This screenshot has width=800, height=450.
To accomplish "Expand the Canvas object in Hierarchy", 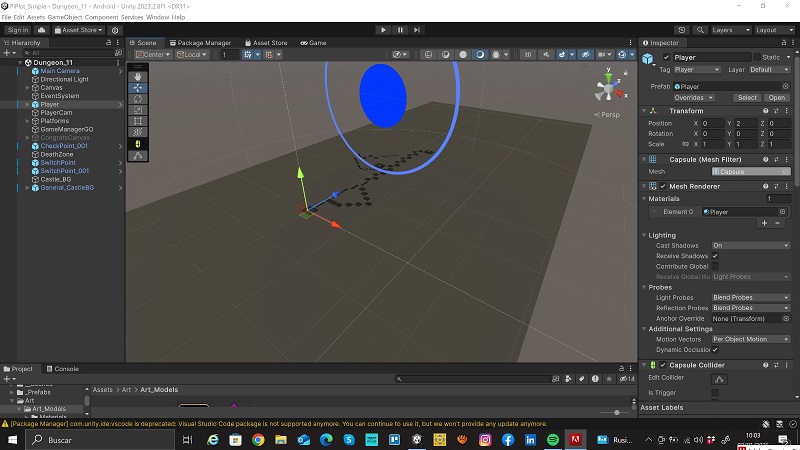I will pyautogui.click(x=28, y=88).
